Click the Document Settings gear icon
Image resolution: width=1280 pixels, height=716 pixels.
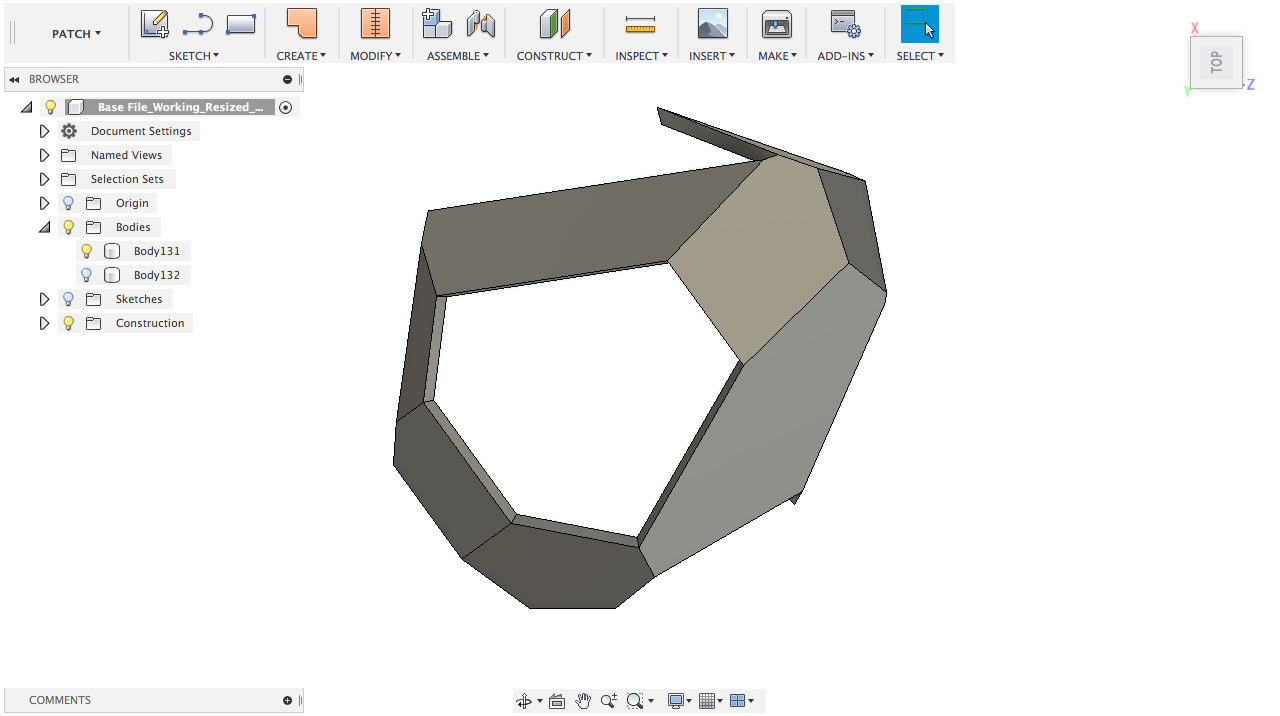point(69,131)
